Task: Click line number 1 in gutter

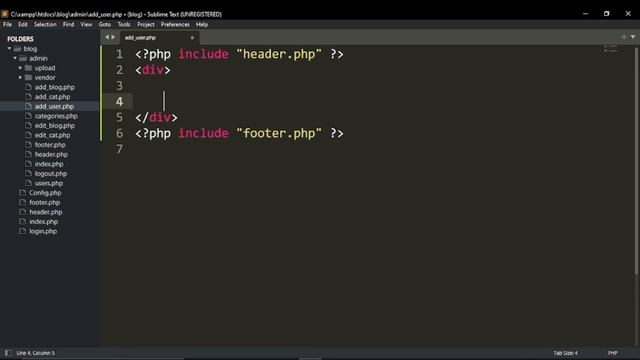Action: click(119, 54)
